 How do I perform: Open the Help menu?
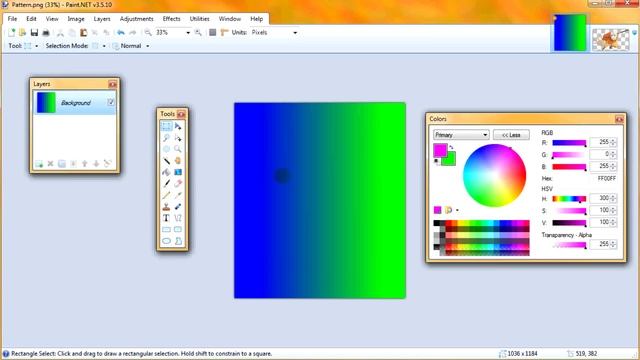point(256,19)
